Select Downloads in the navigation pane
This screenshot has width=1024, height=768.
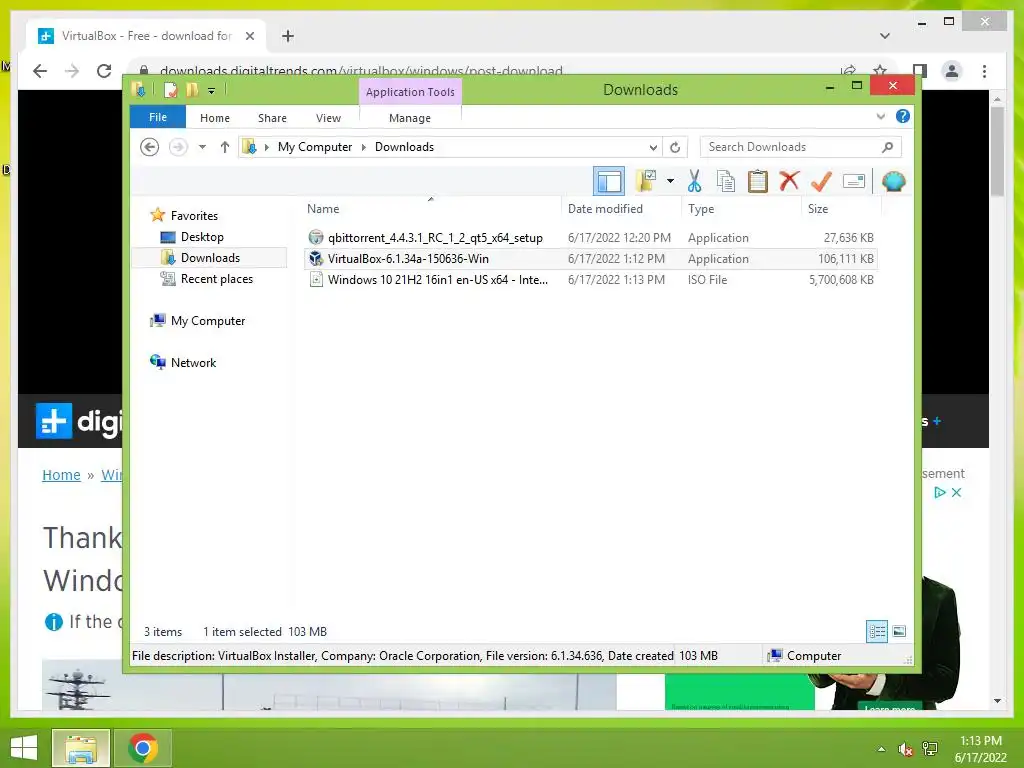[x=209, y=258]
